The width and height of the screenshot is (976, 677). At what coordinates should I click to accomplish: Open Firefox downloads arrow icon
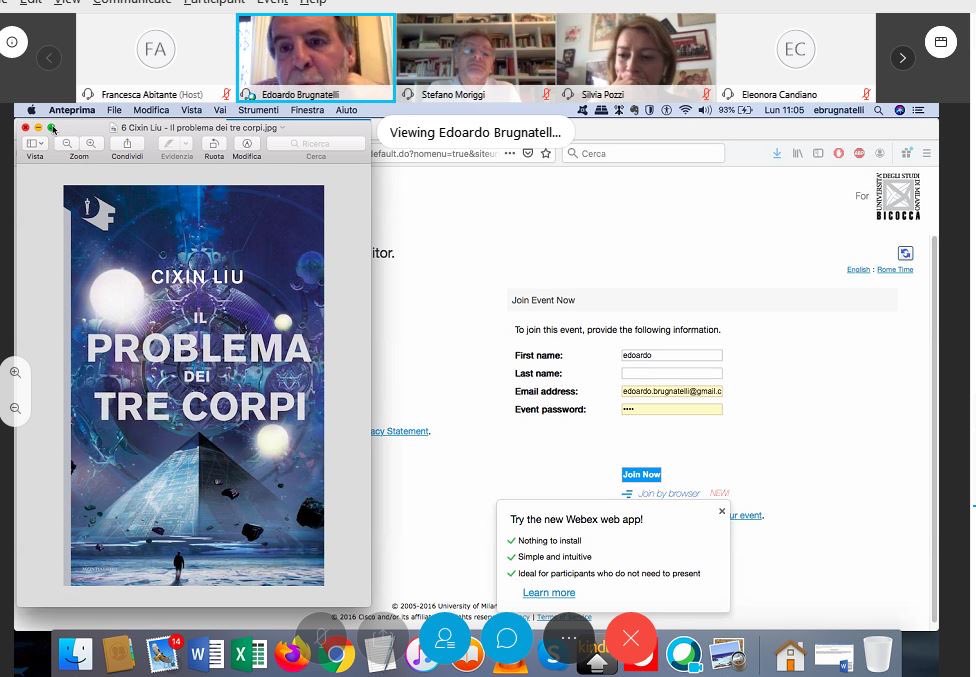777,153
